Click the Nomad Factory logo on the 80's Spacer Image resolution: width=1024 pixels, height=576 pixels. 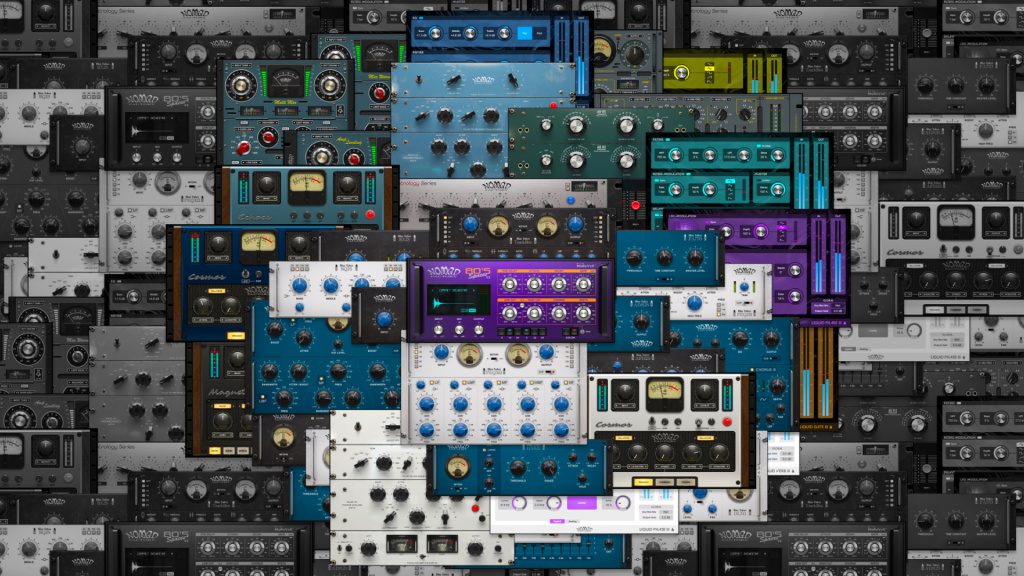tap(443, 270)
